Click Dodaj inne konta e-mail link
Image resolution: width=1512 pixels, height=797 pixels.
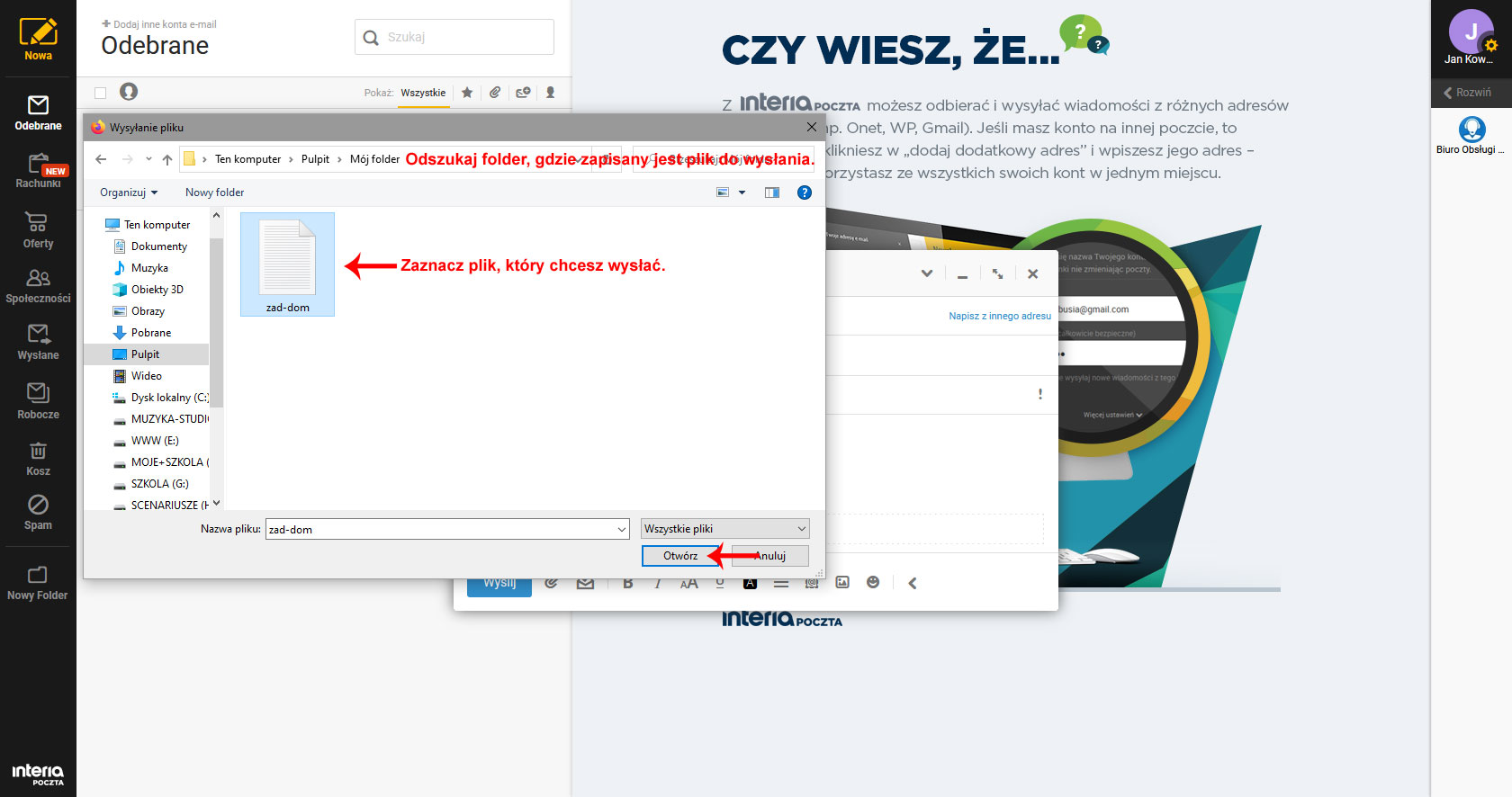pyautogui.click(x=159, y=24)
